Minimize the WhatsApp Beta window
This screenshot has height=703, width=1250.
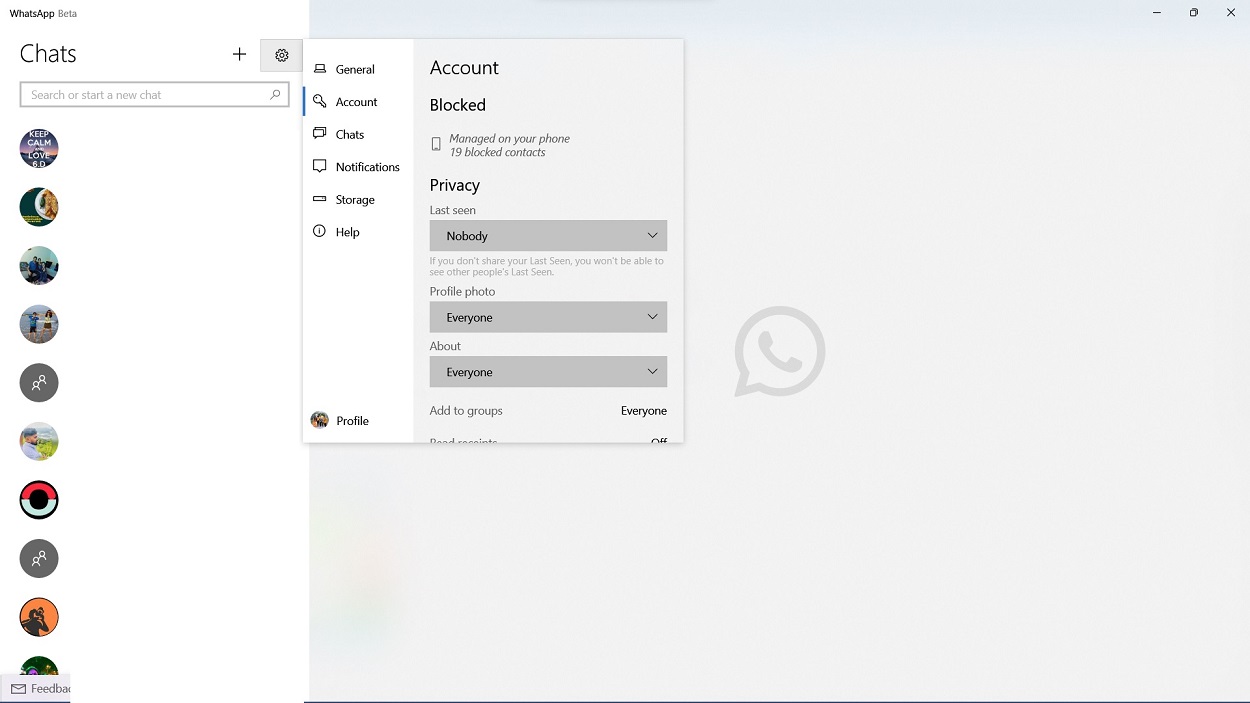point(1157,13)
